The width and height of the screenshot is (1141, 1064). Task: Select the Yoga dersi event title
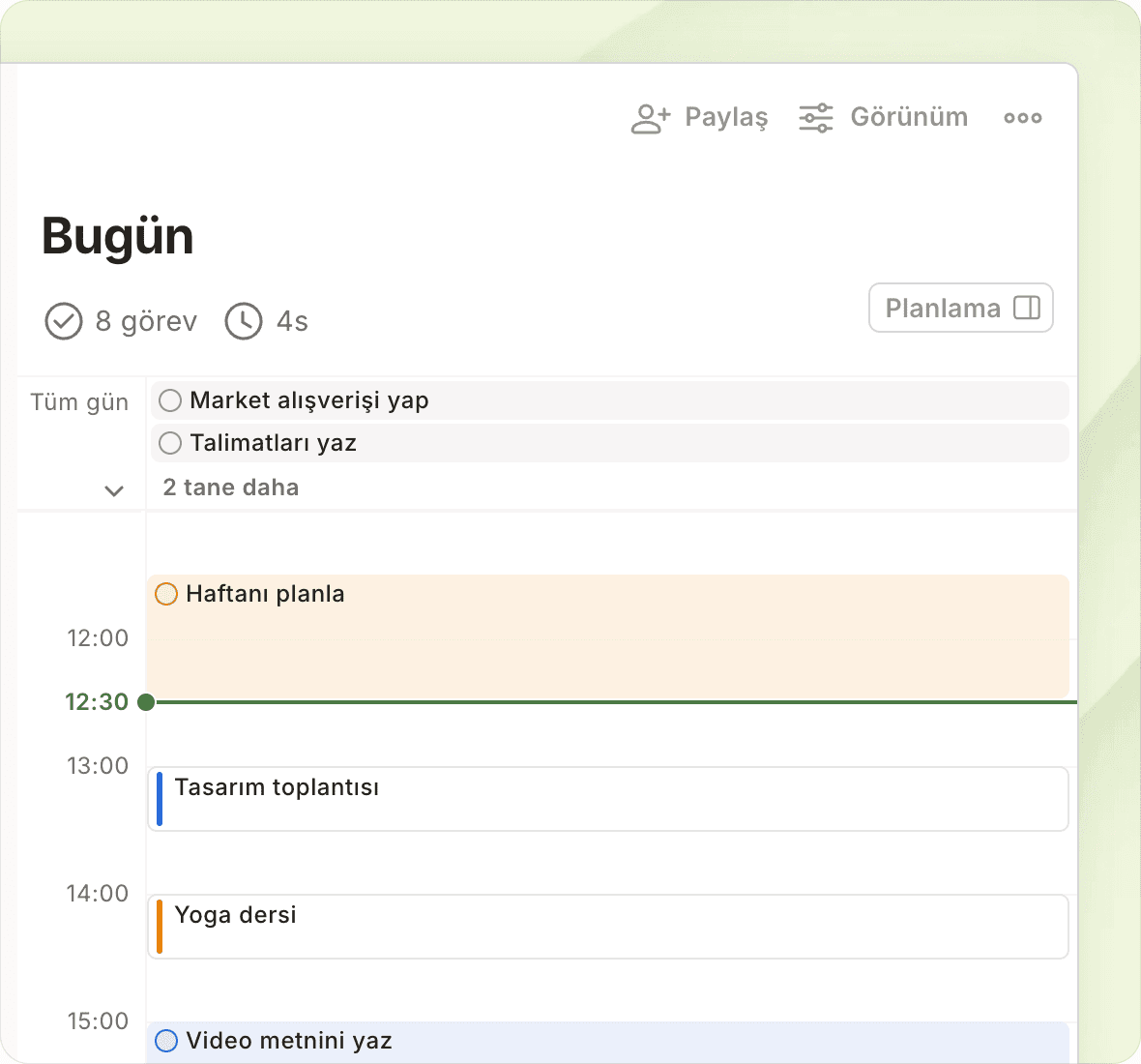(x=235, y=915)
